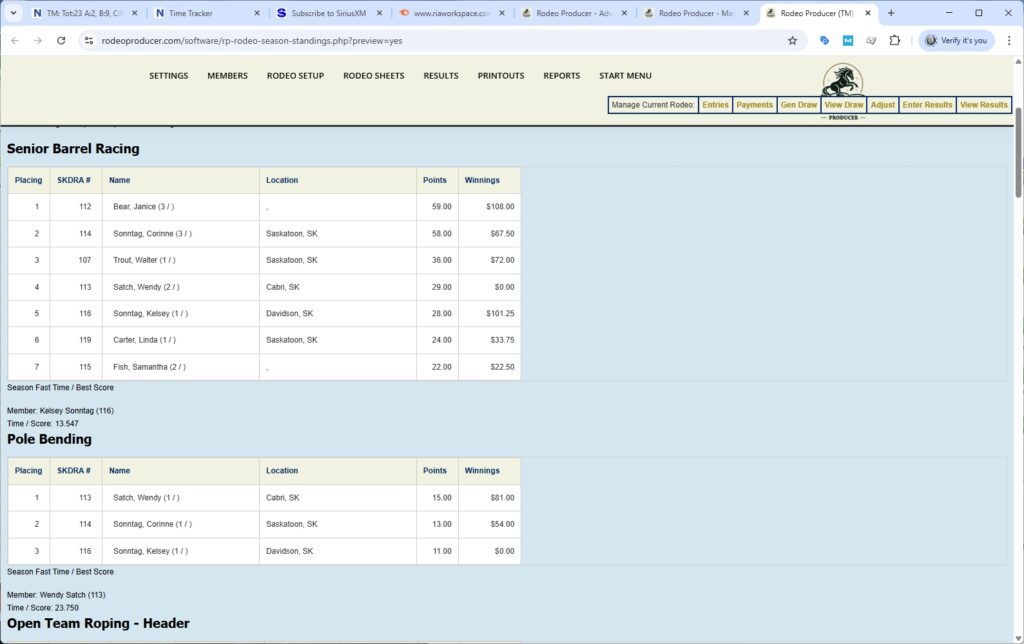
Task: Open the Chrome three-dot menu
Action: click(1007, 41)
